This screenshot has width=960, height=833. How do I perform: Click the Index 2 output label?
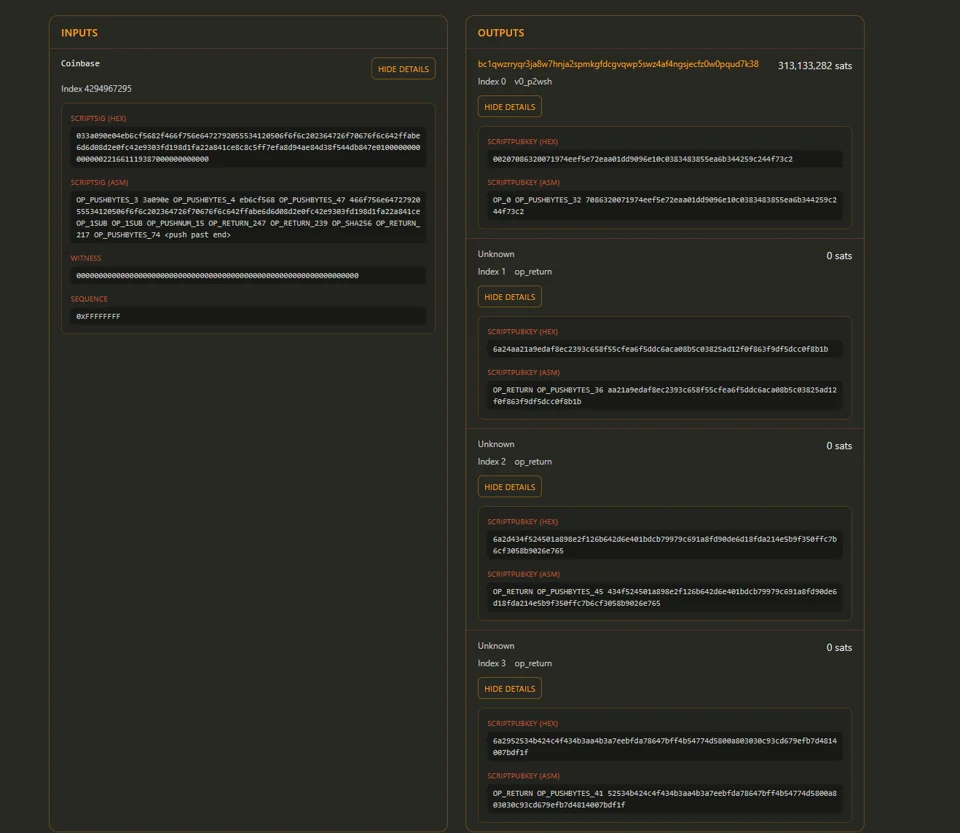(492, 461)
